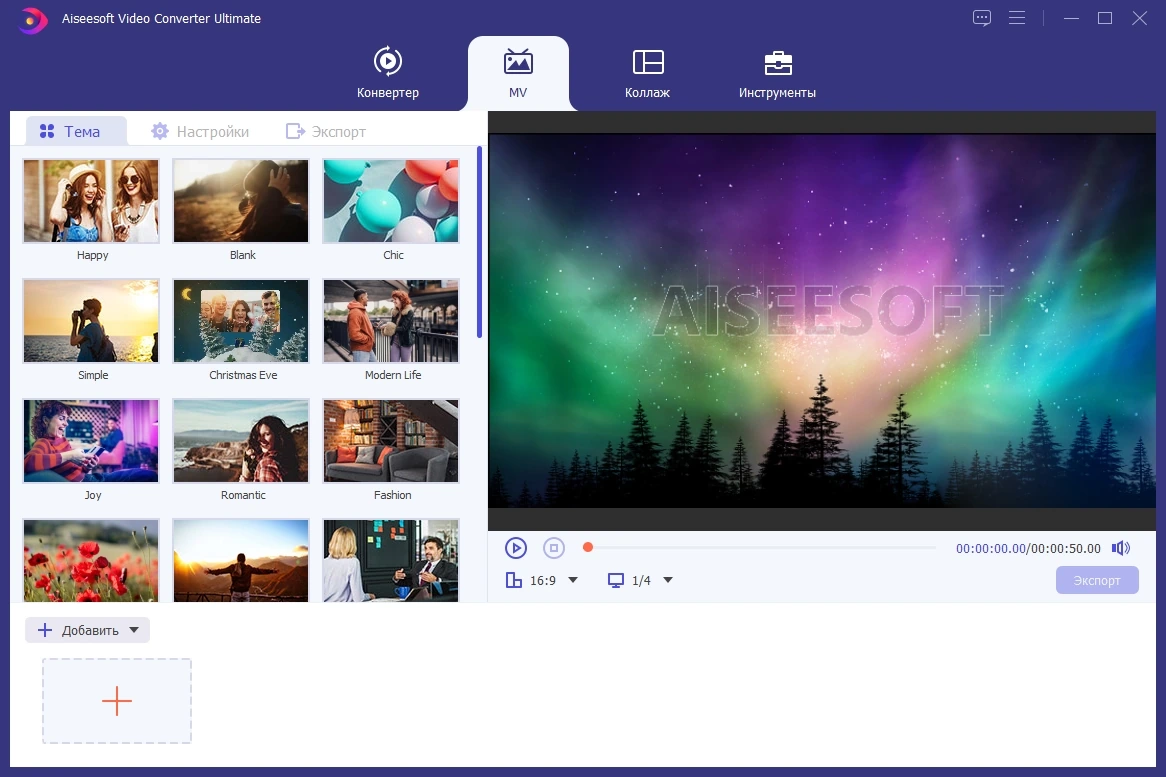Open the Экспорт sub-tab
The width and height of the screenshot is (1166, 777).
[x=326, y=132]
